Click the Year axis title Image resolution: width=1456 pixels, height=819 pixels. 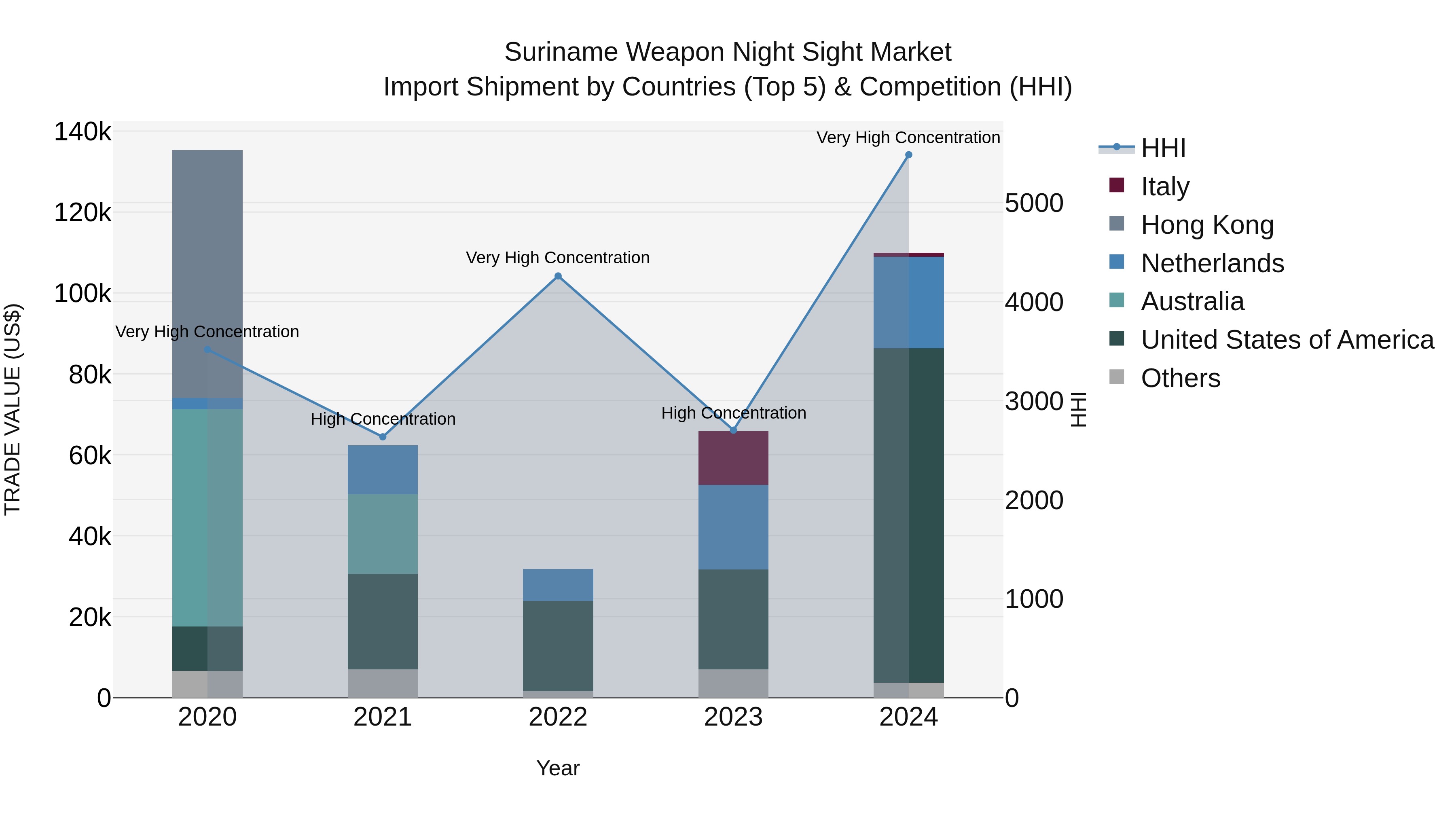(x=558, y=769)
